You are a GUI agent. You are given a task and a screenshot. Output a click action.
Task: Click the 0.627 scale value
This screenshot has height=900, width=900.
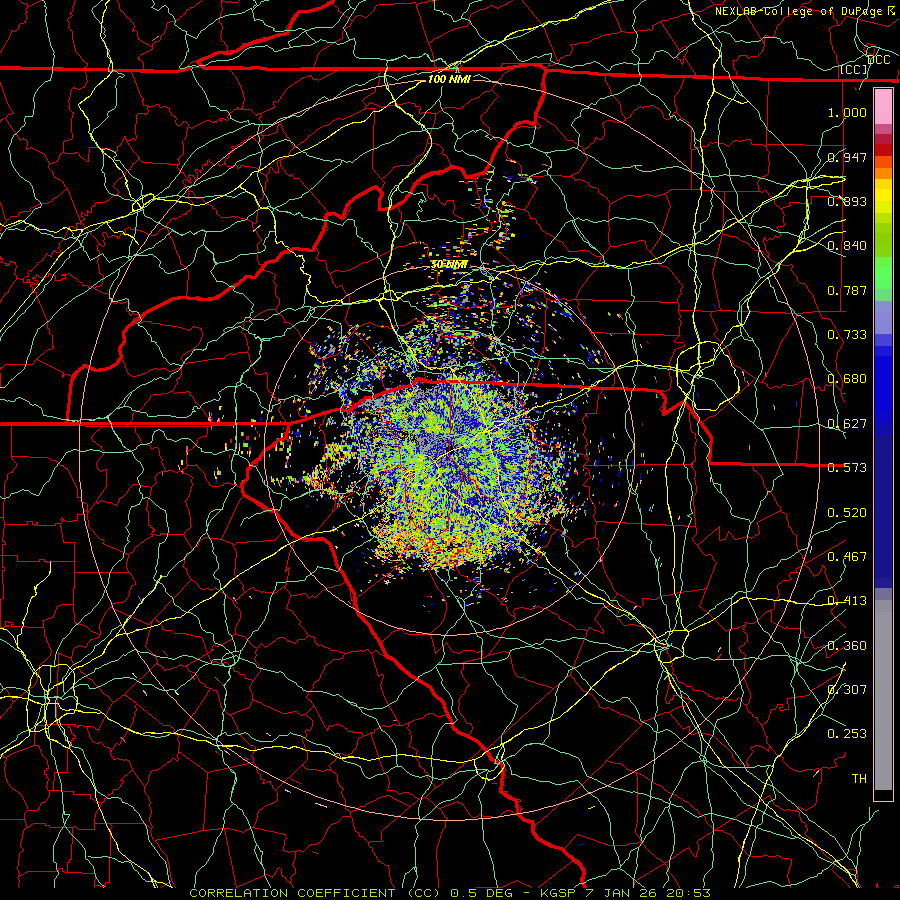[847, 424]
